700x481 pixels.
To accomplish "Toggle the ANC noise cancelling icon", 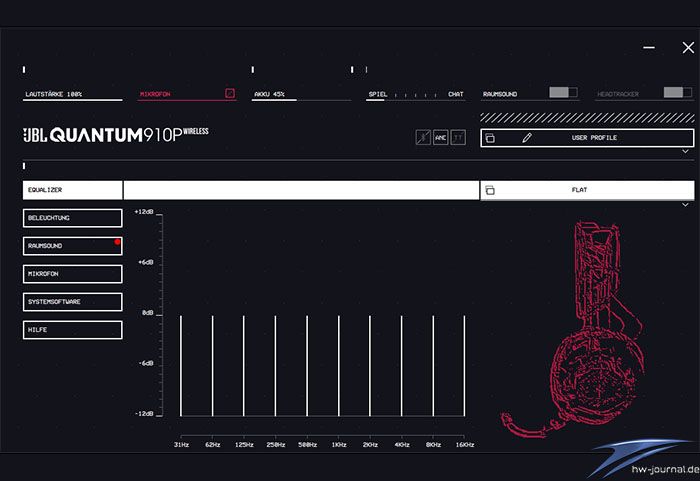I will coord(441,138).
